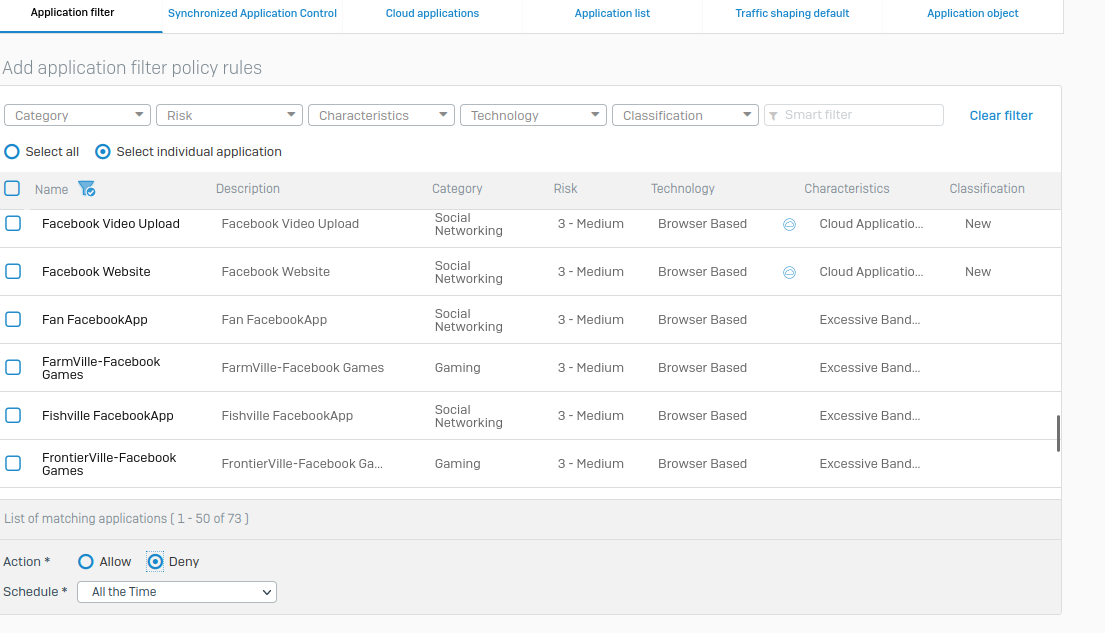Click the Risk column header
Viewport: 1105px width, 633px height.
565,189
